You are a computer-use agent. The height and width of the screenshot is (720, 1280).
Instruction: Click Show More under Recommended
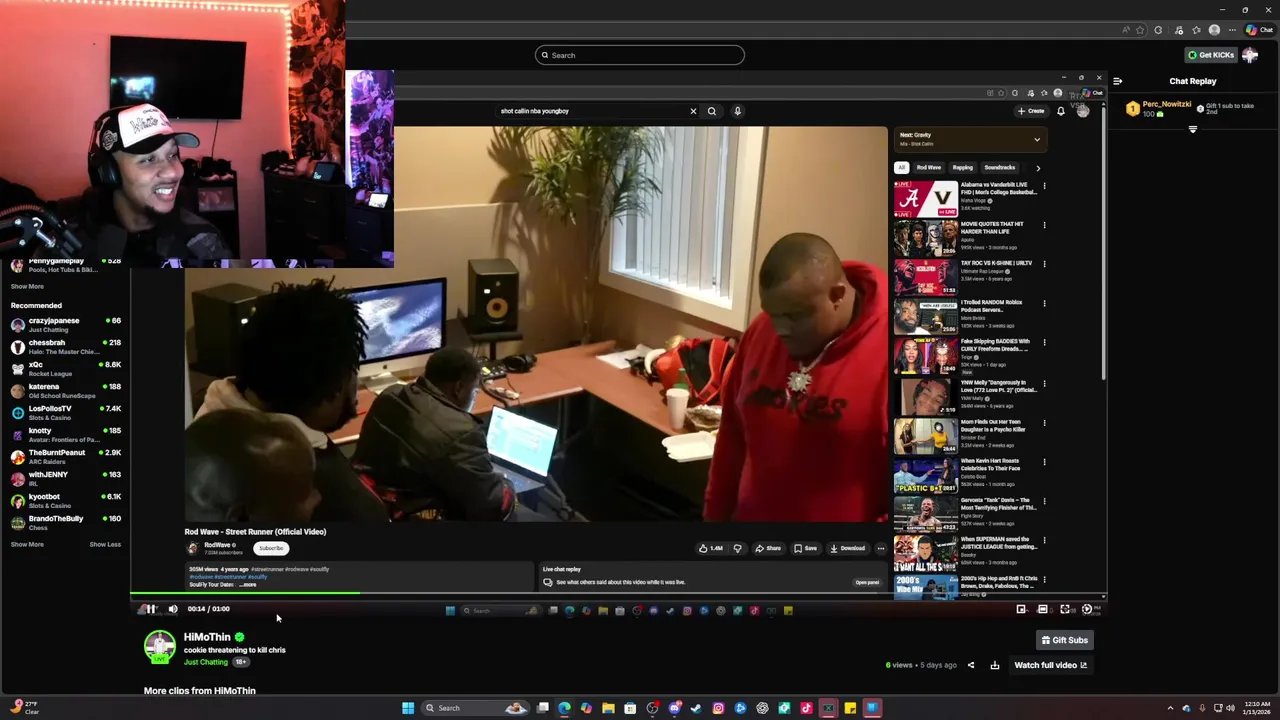tap(27, 544)
